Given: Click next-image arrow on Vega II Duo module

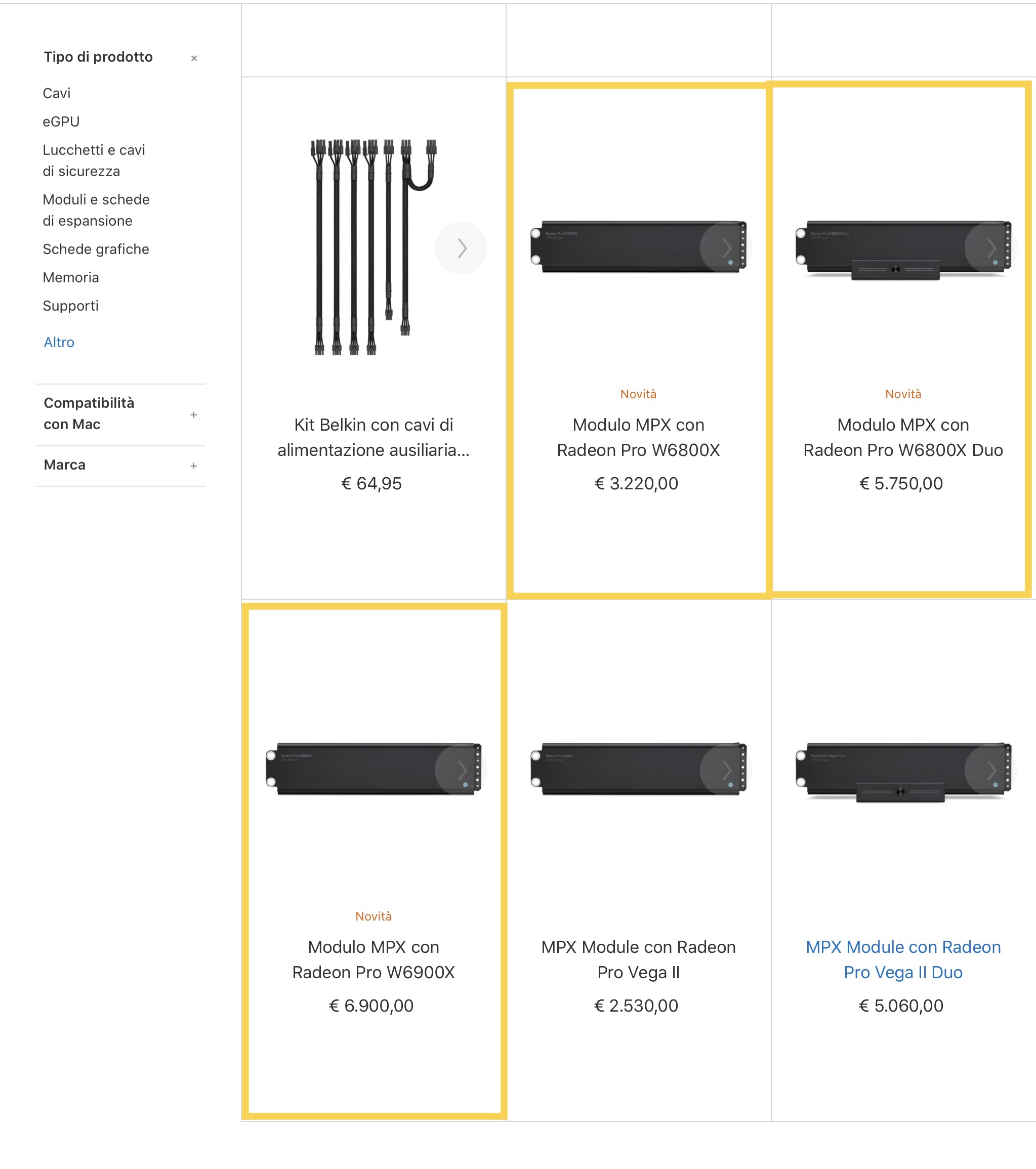Looking at the screenshot, I should coord(990,770).
